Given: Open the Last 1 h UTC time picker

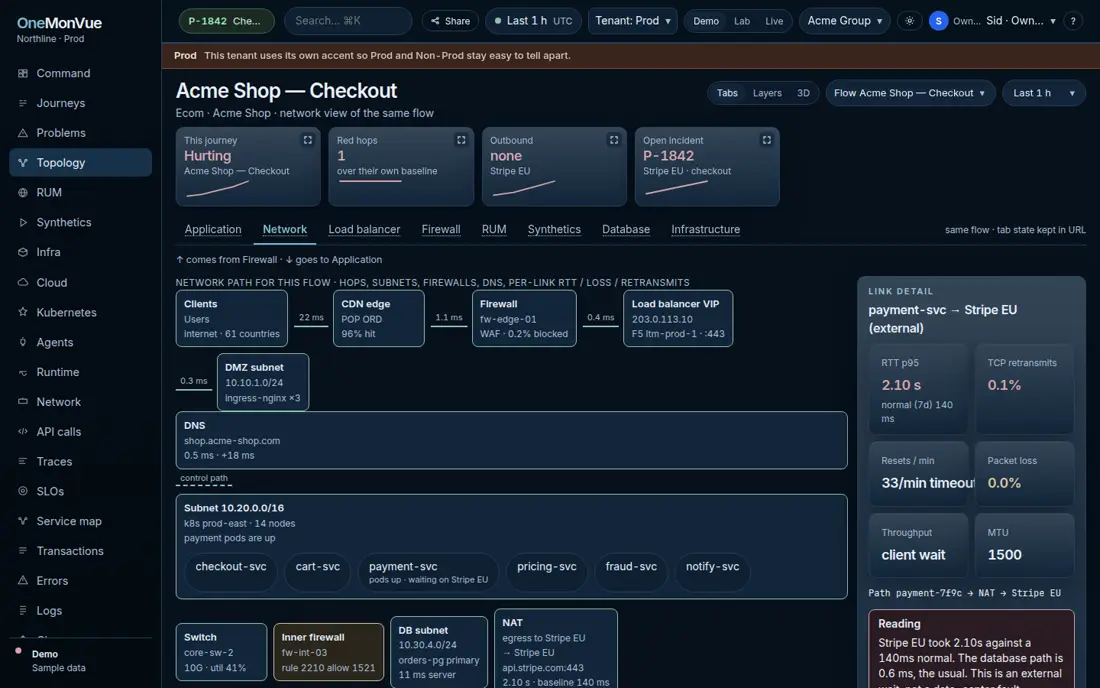Looking at the screenshot, I should click(x=533, y=21).
